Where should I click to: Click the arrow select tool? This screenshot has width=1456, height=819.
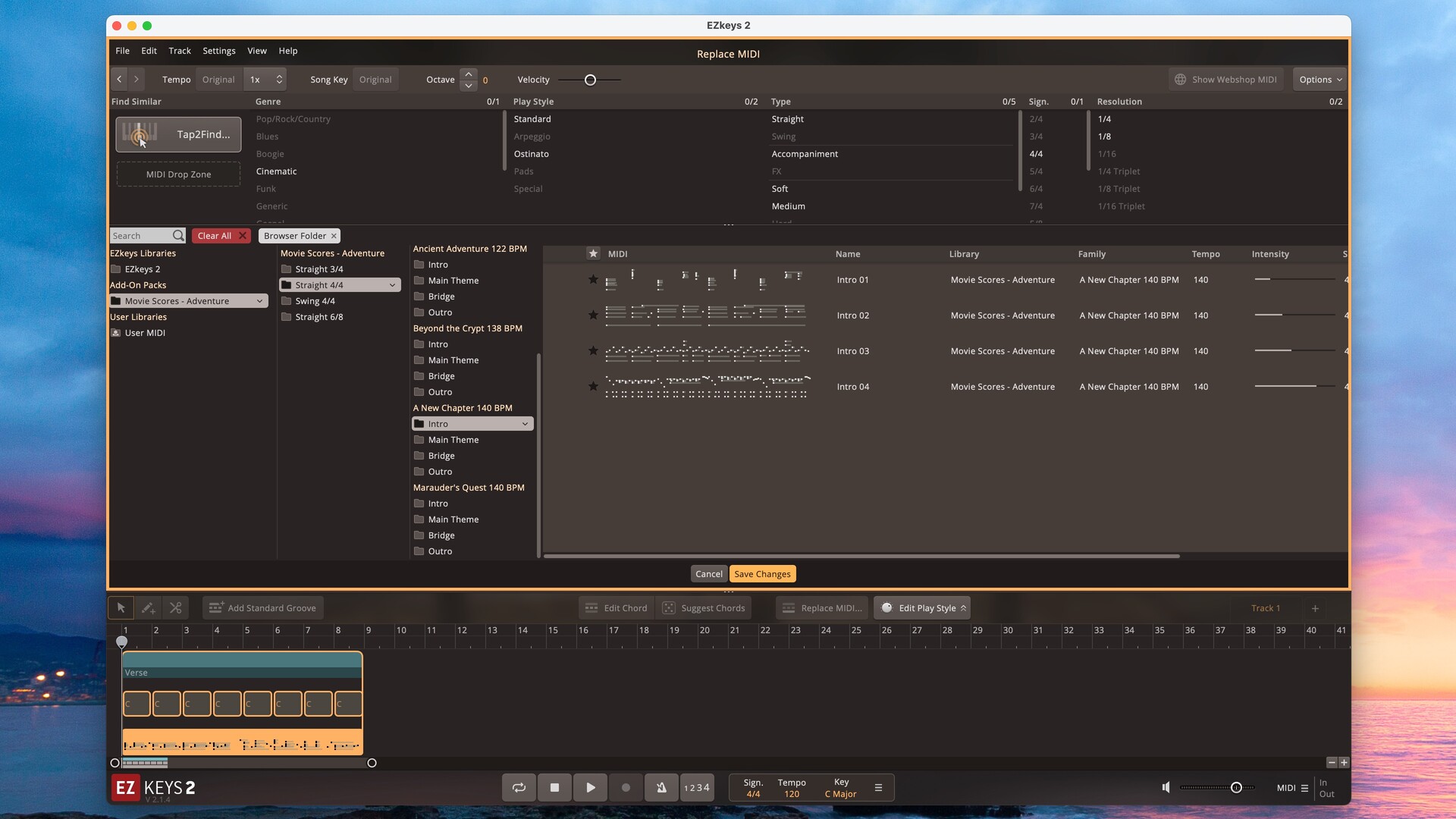pyautogui.click(x=121, y=607)
